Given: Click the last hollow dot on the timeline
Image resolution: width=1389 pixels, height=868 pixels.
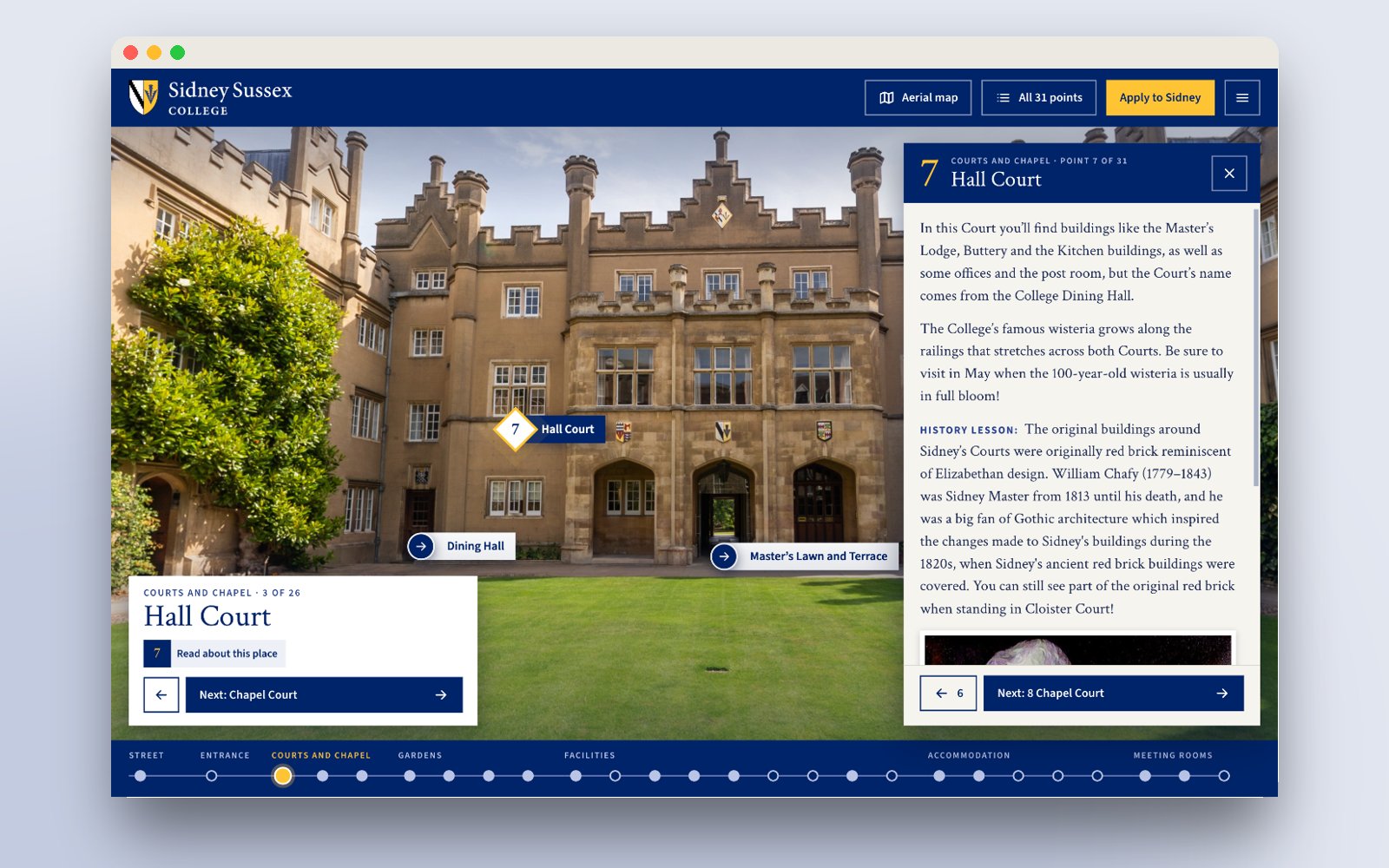Looking at the screenshot, I should [1224, 776].
